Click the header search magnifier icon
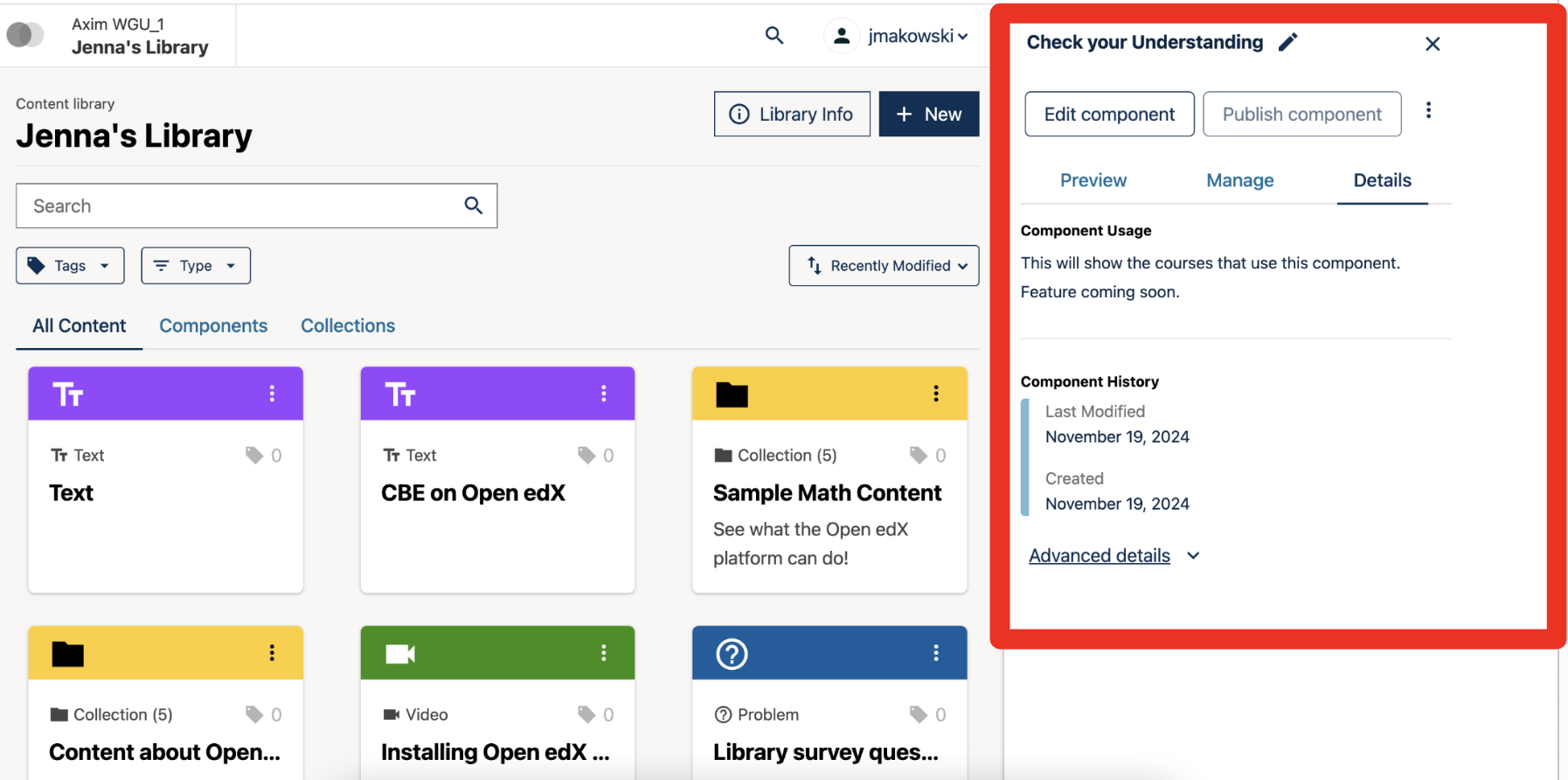 click(774, 36)
